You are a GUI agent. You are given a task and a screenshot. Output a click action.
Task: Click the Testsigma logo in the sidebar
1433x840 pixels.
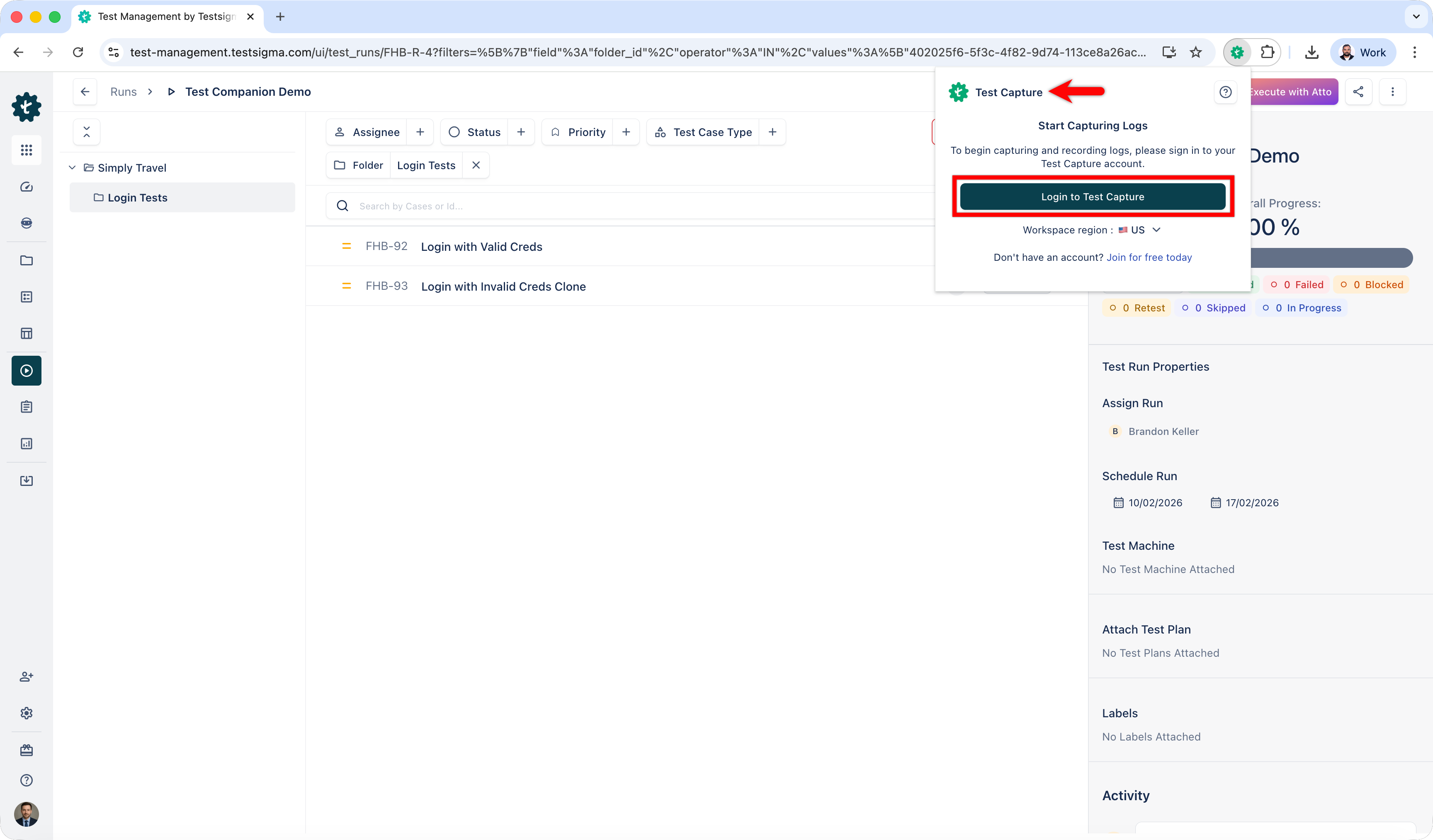tap(26, 107)
